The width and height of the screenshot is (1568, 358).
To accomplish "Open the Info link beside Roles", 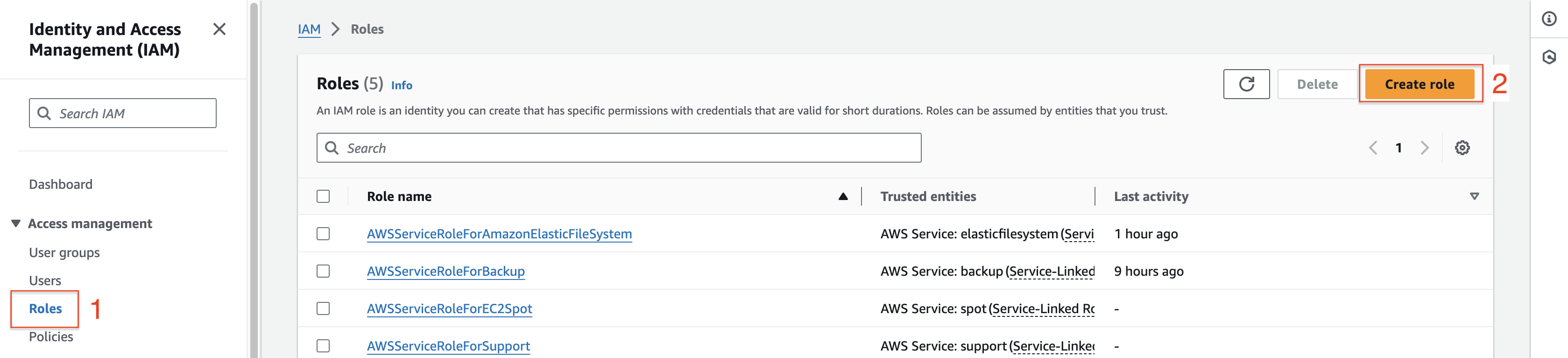I will 402,85.
